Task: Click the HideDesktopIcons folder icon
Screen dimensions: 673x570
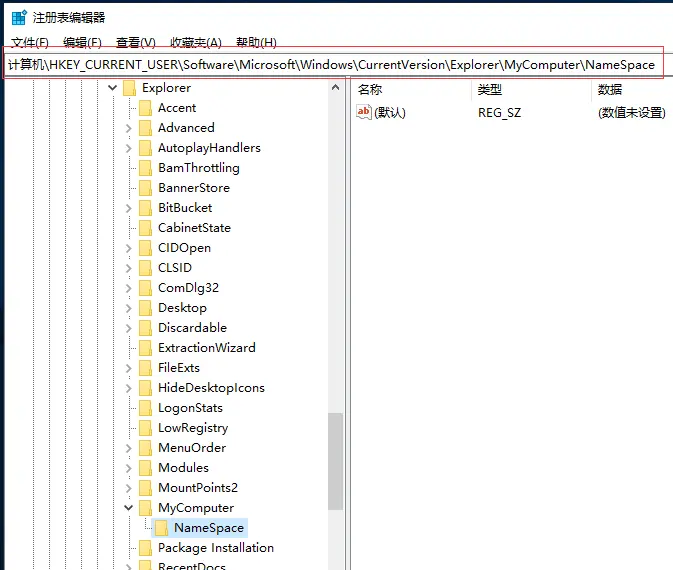Action: 145,388
